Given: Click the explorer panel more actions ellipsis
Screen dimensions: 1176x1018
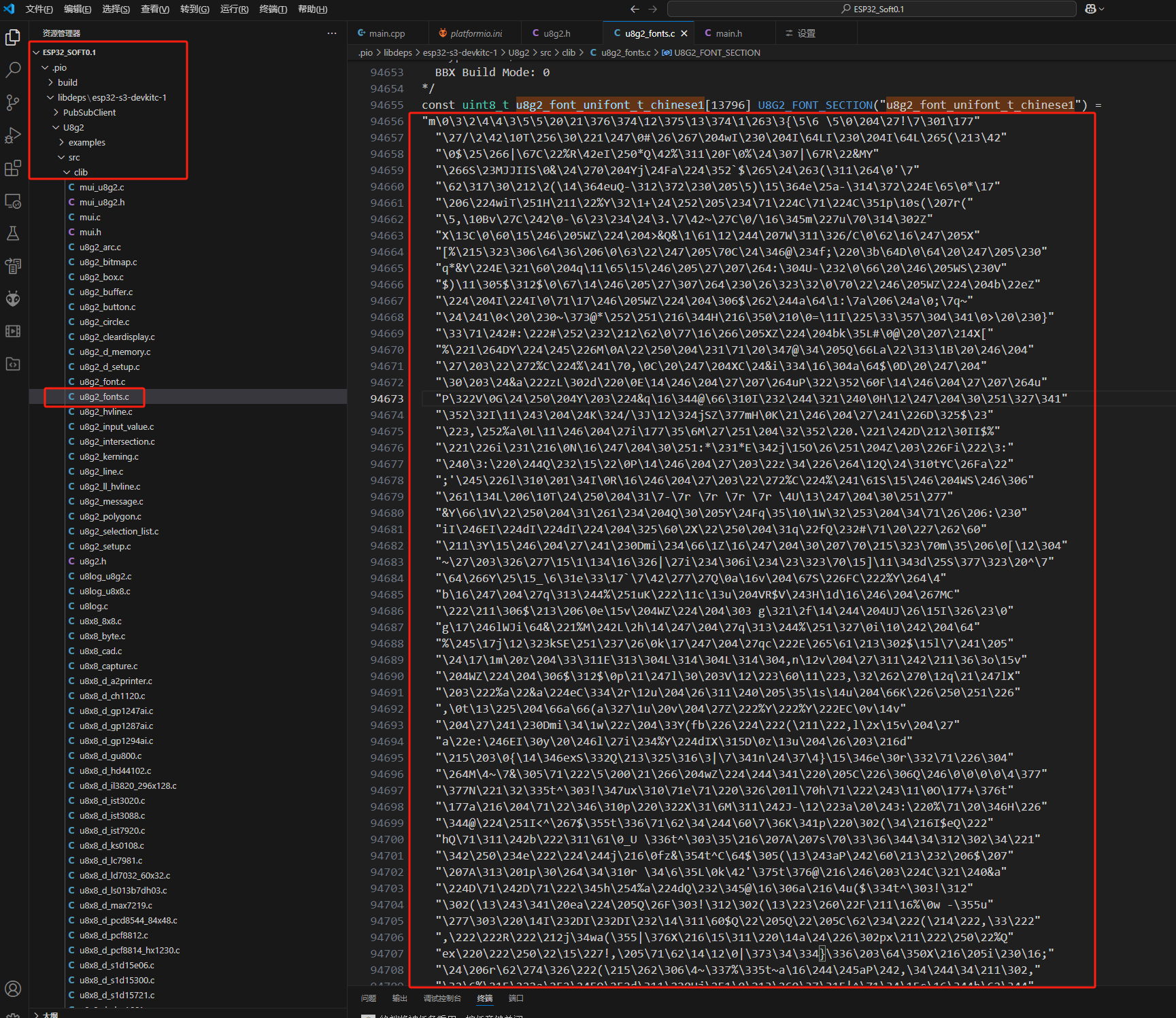Looking at the screenshot, I should point(332,33).
